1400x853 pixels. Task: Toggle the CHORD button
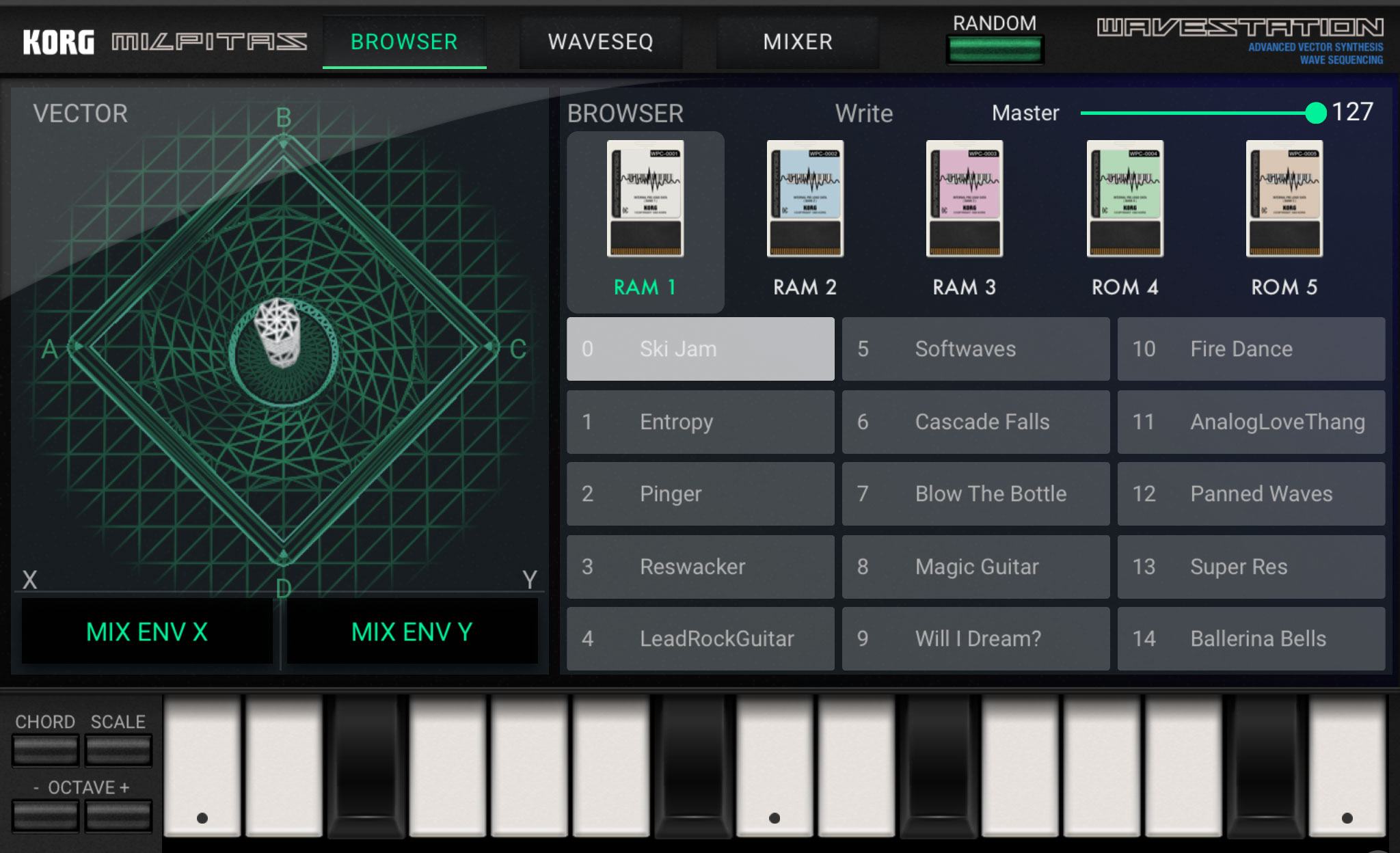(x=45, y=750)
